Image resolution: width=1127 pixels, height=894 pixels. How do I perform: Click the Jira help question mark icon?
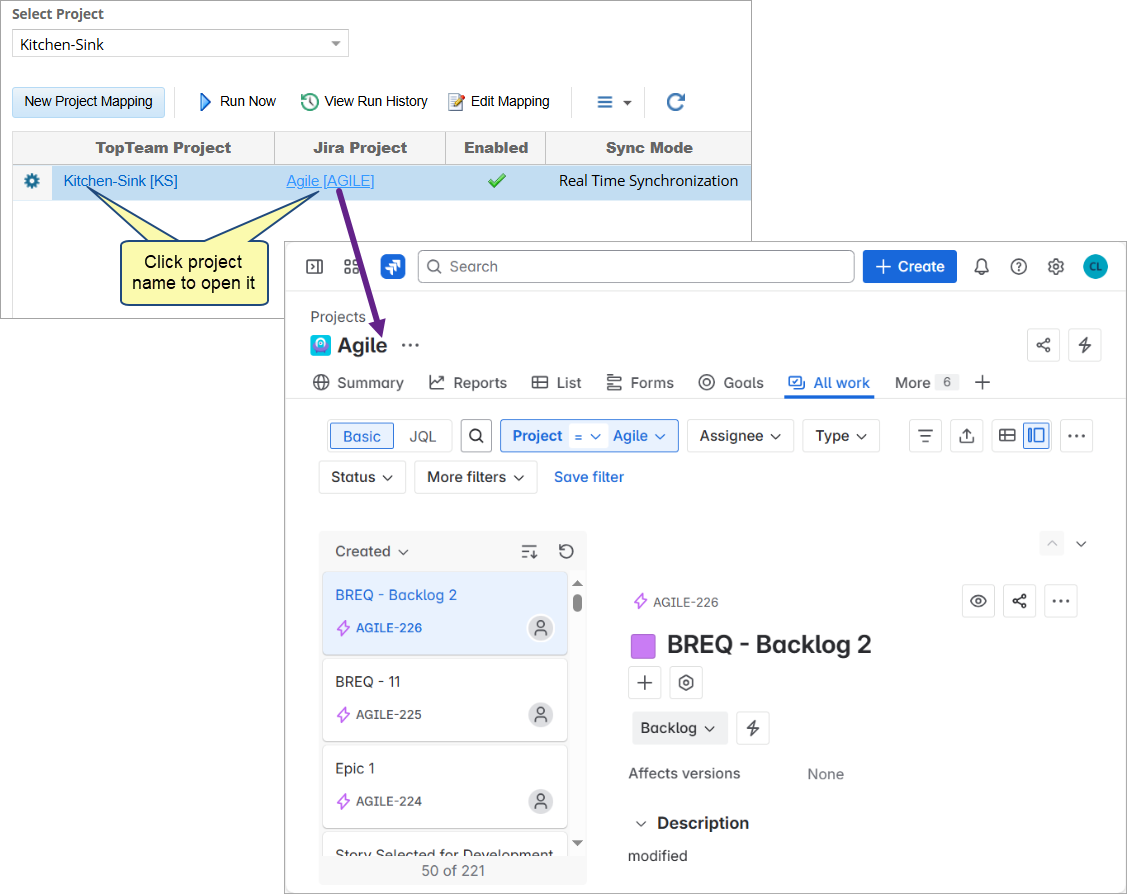[x=1018, y=266]
